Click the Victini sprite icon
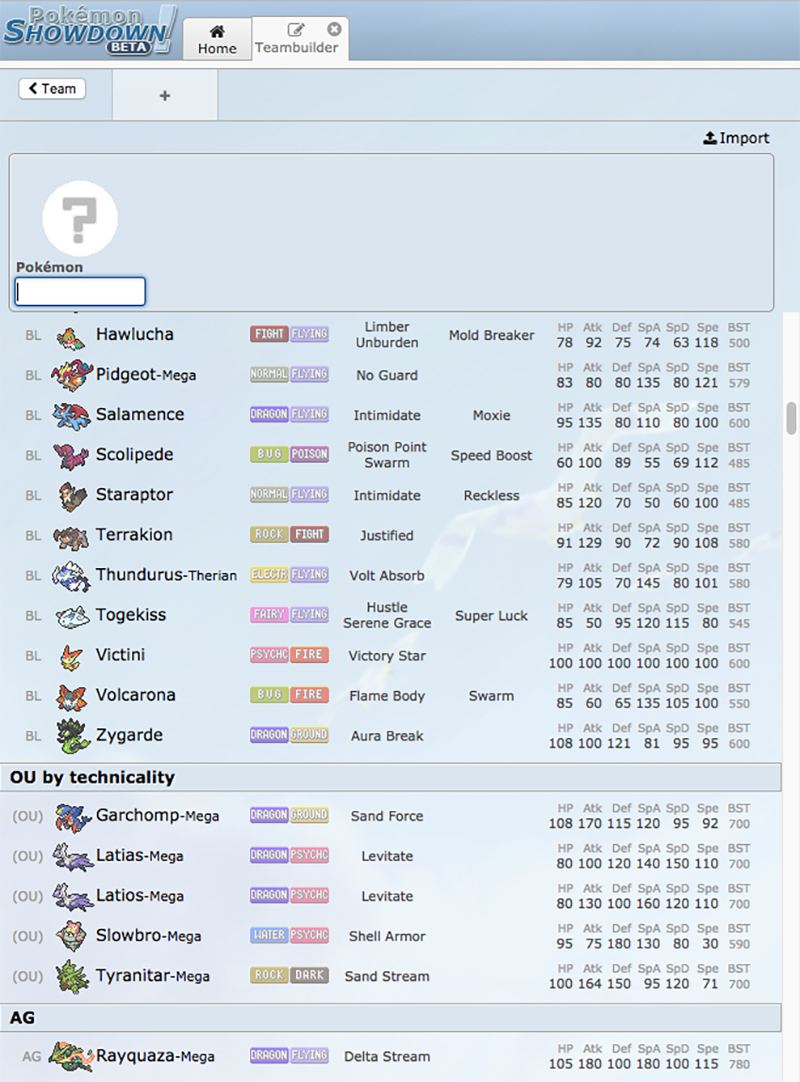 (71, 656)
